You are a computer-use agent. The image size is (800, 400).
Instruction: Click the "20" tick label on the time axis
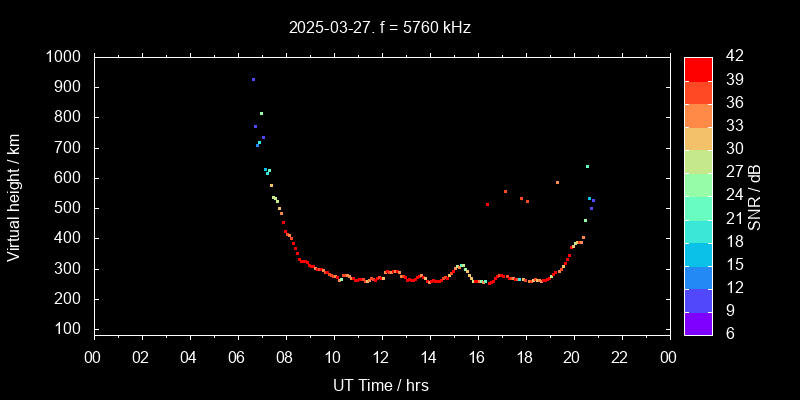coord(573,357)
